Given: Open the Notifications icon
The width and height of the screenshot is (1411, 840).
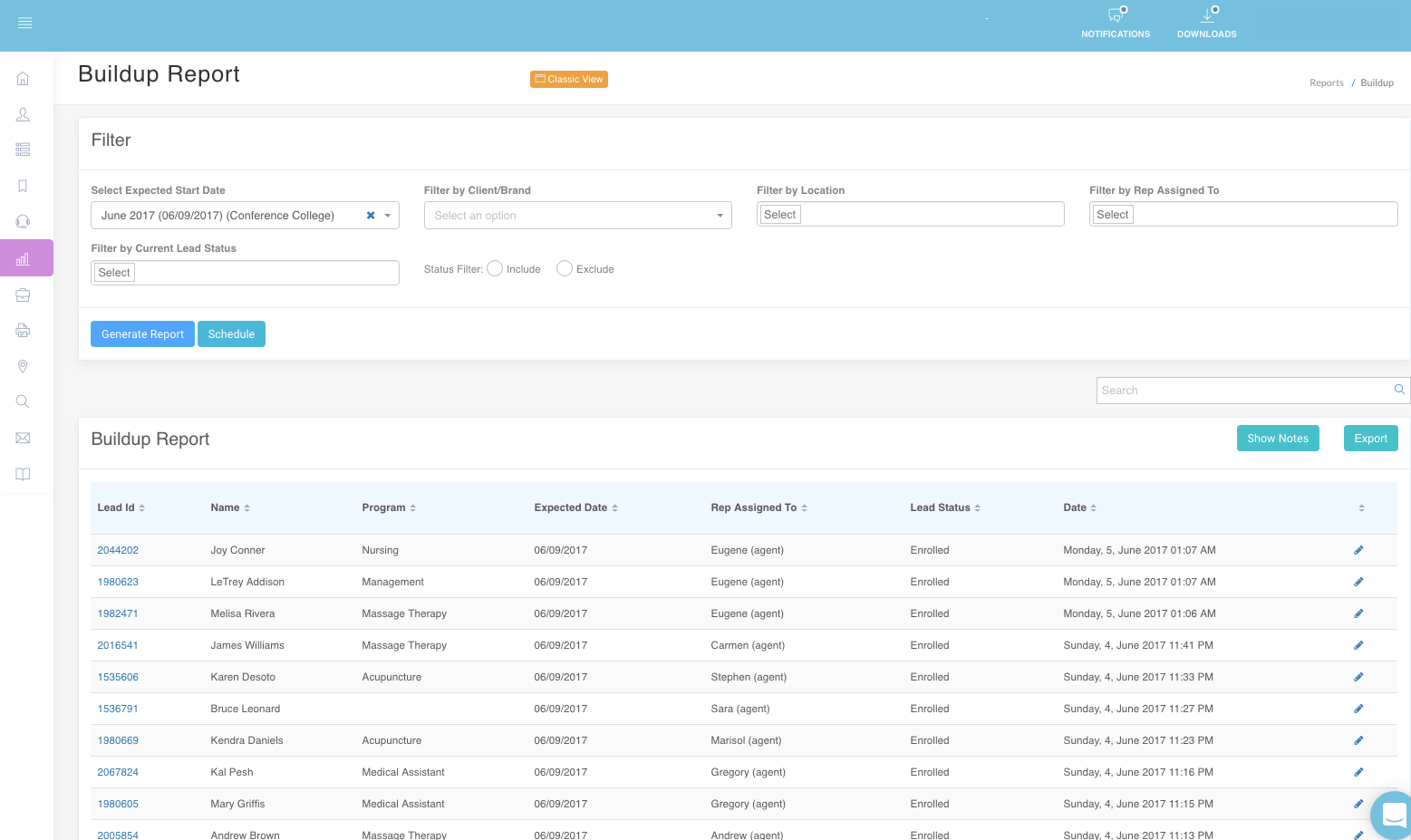Looking at the screenshot, I should (1116, 16).
